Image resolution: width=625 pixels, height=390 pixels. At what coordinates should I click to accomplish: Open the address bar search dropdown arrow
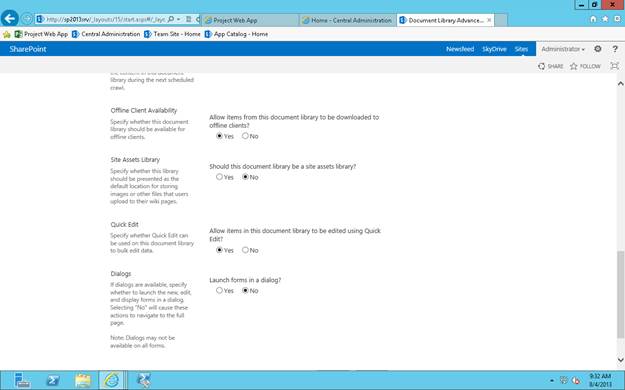tap(178, 19)
